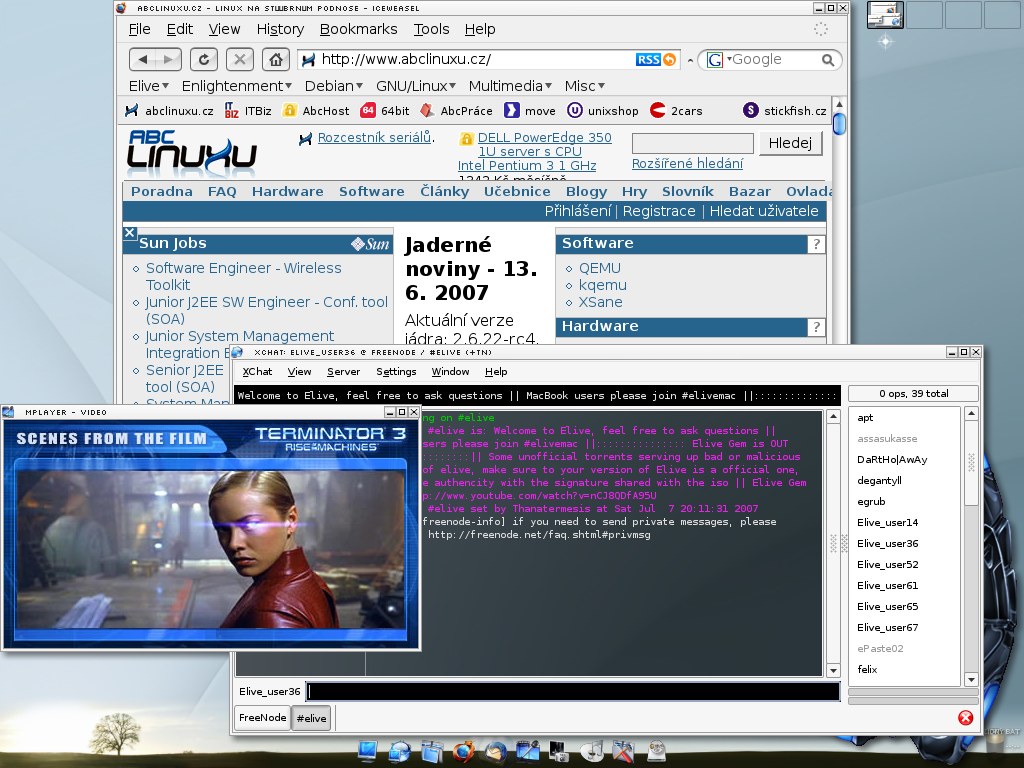Open the XChat Window menu
The image size is (1024, 768).
point(450,372)
